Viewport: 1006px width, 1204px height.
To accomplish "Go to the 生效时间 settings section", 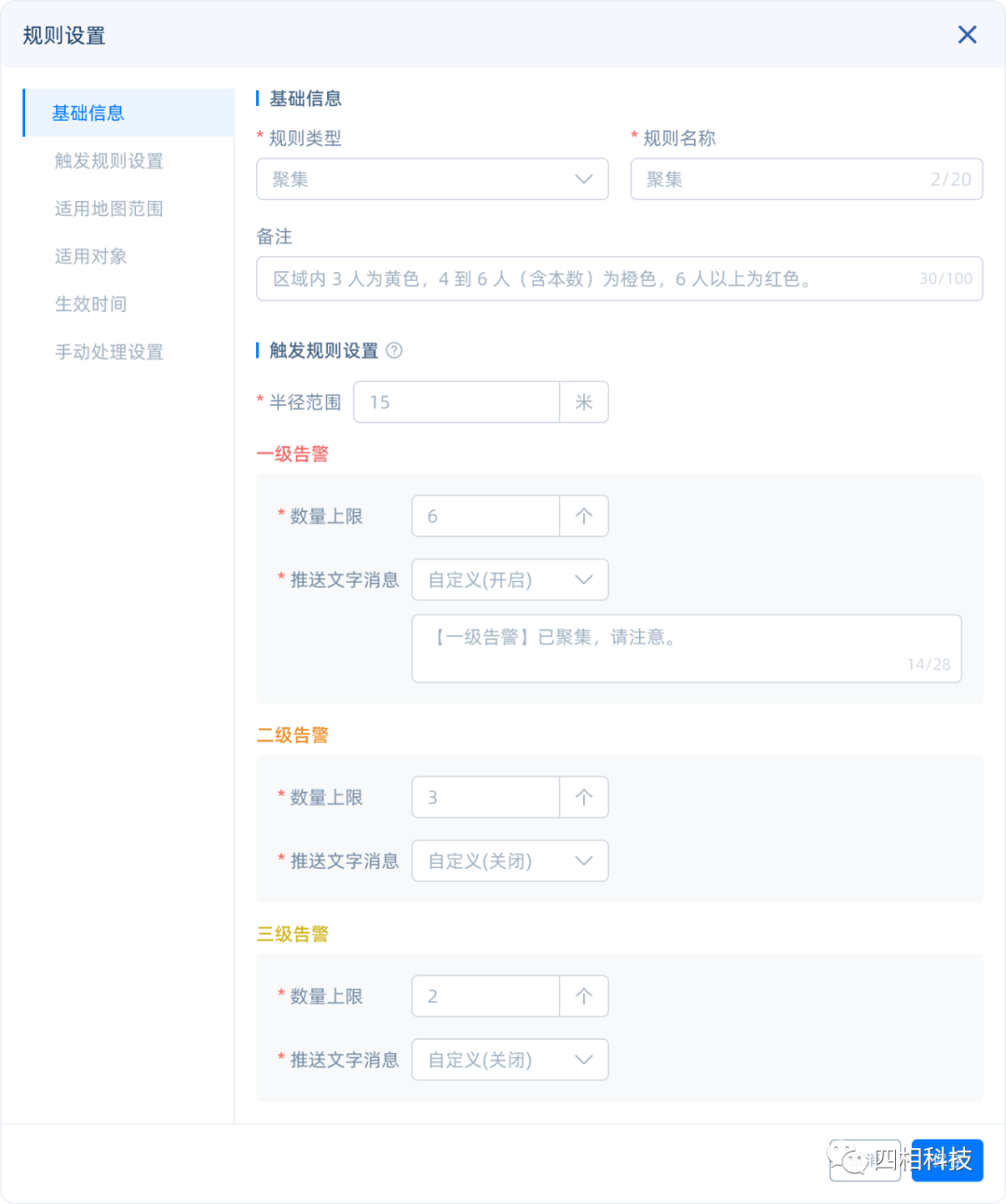I will (x=89, y=304).
